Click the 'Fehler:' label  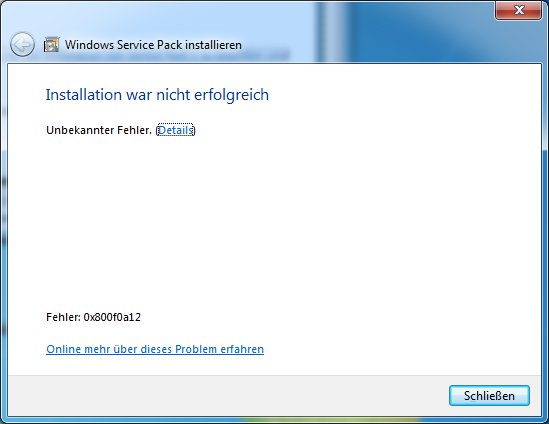point(64,317)
